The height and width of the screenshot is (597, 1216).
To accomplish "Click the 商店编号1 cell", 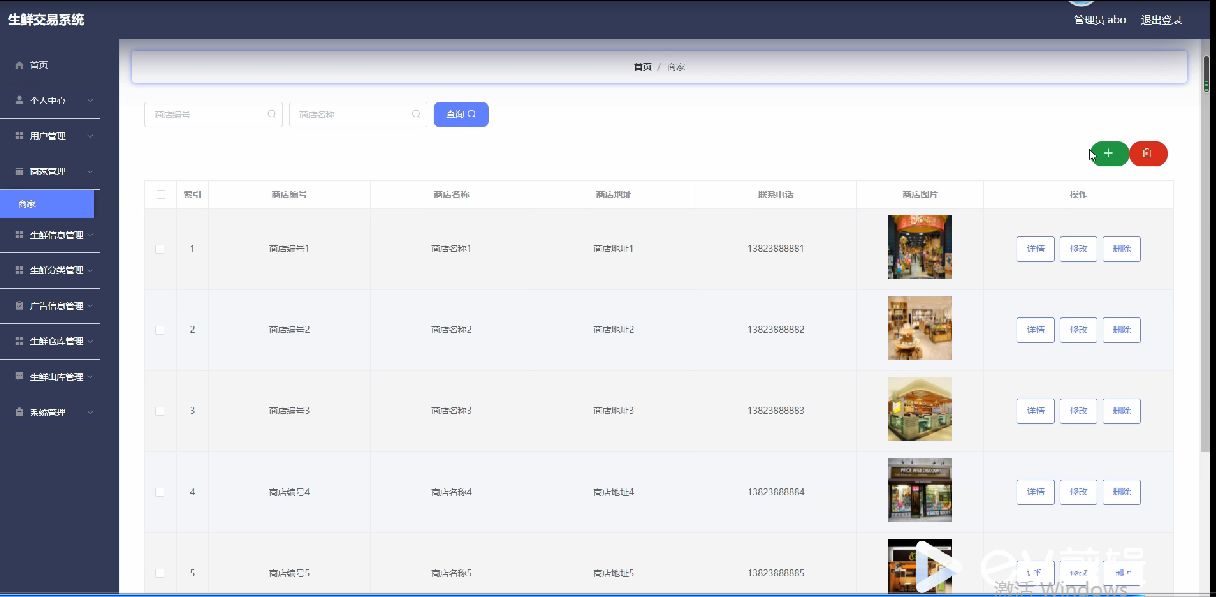I will click(289, 248).
